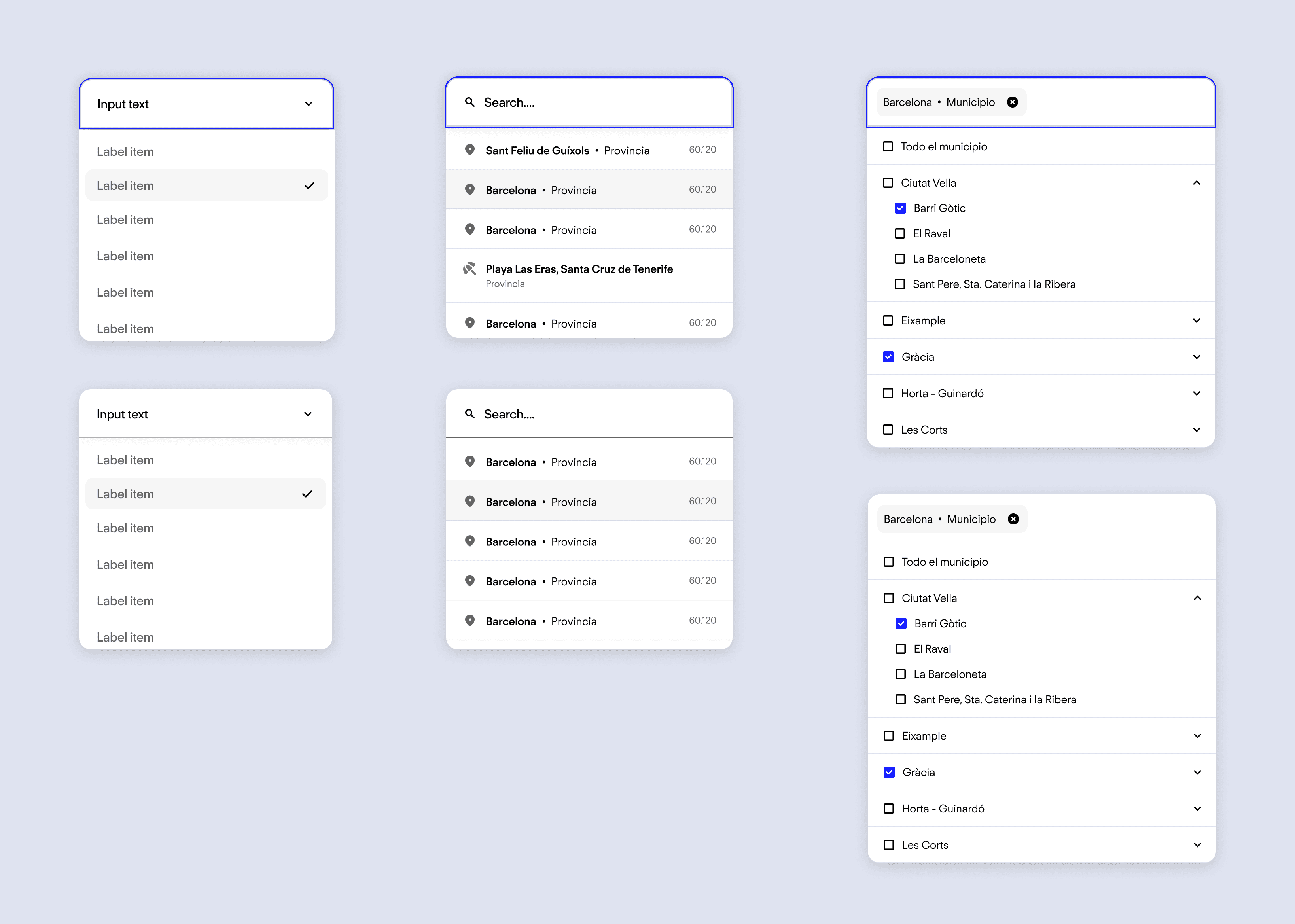Screen dimensions: 1295x924
Task: Click the checkmark on the selected Label item in the focused dropdown
Action: 309,186
